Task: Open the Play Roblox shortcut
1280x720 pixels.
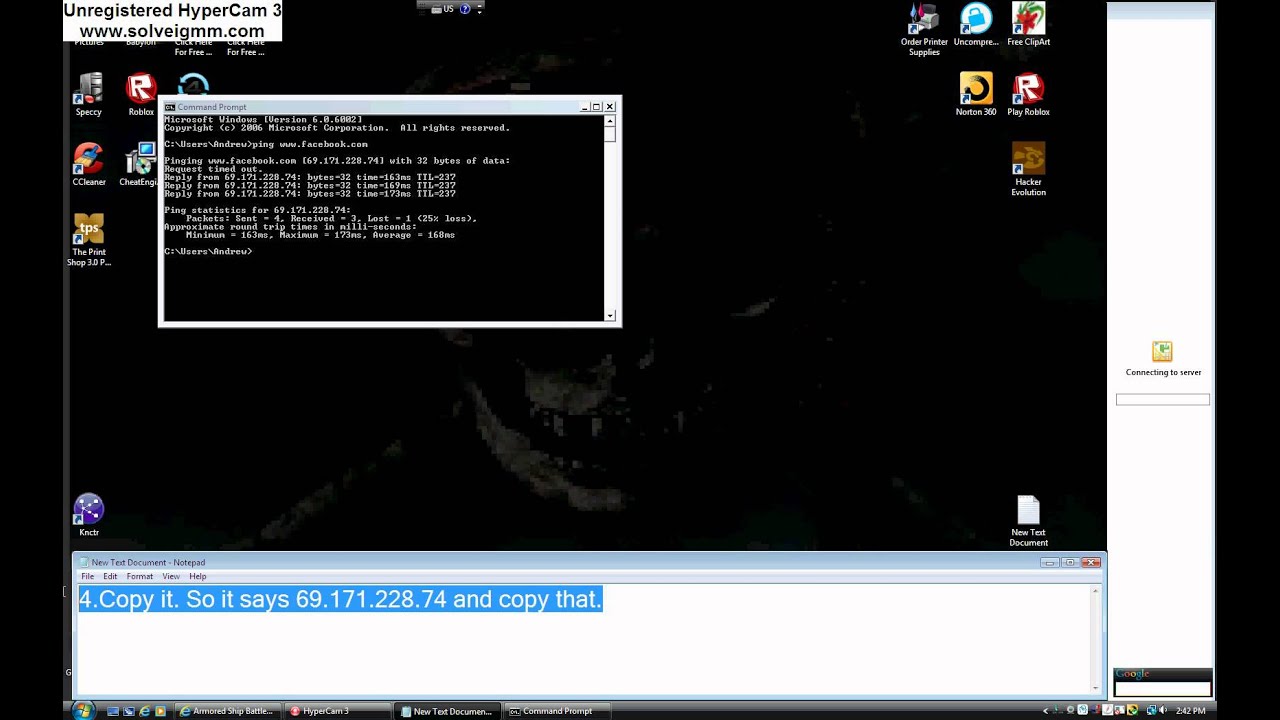Action: click(x=1028, y=95)
